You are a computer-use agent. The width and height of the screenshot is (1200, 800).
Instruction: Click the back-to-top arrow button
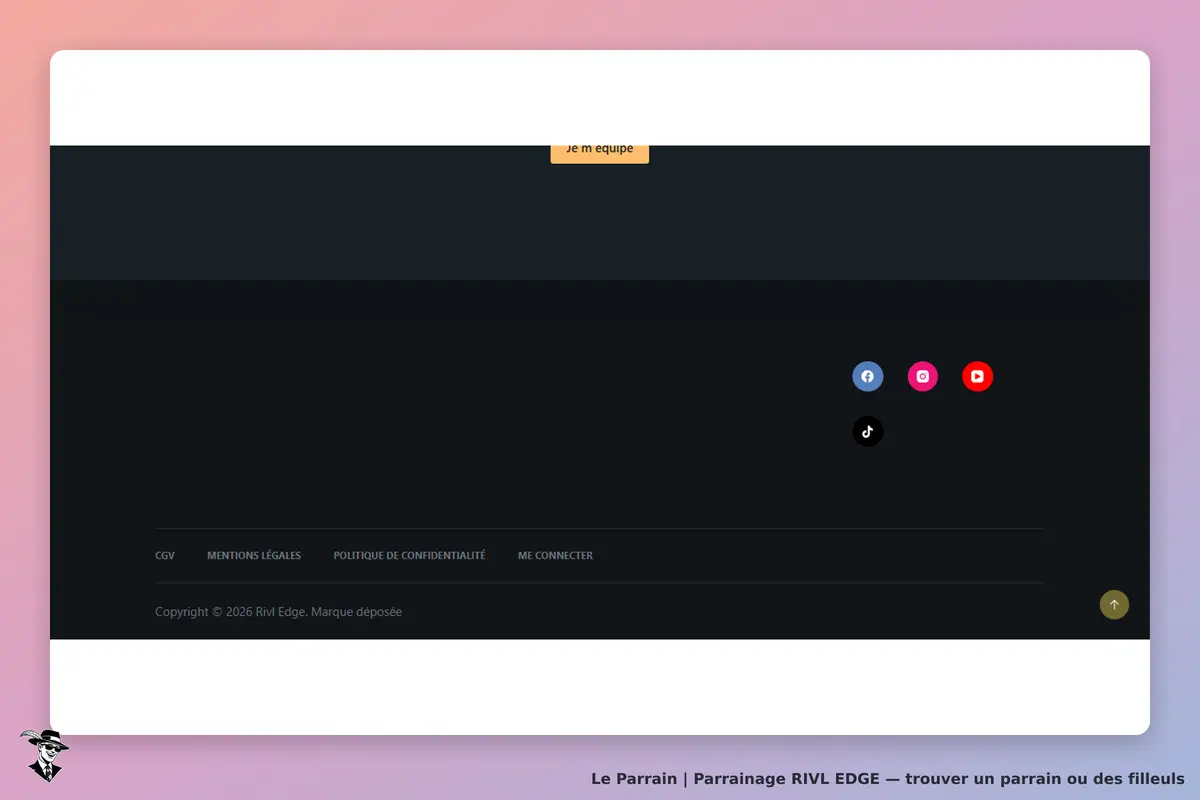(x=1114, y=605)
